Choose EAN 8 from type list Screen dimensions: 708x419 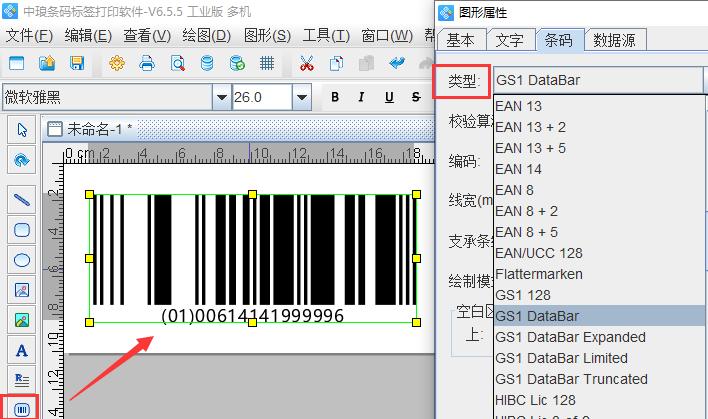[599, 190]
